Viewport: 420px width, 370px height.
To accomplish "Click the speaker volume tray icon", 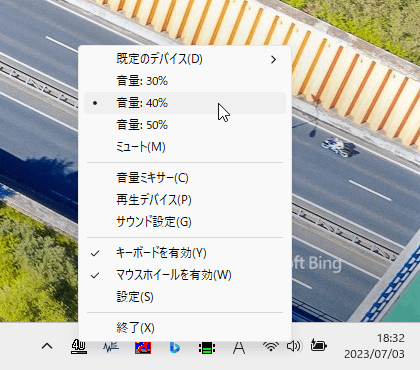I will click(x=294, y=346).
